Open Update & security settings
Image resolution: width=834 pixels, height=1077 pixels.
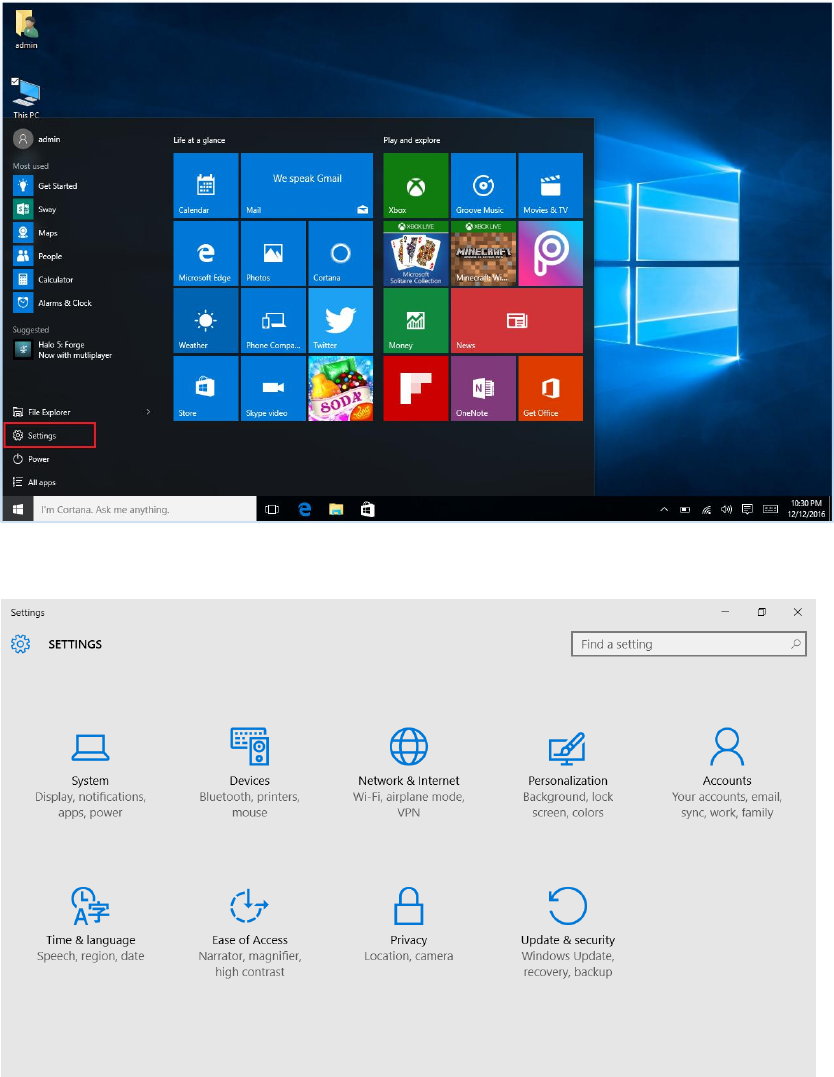[x=567, y=933]
